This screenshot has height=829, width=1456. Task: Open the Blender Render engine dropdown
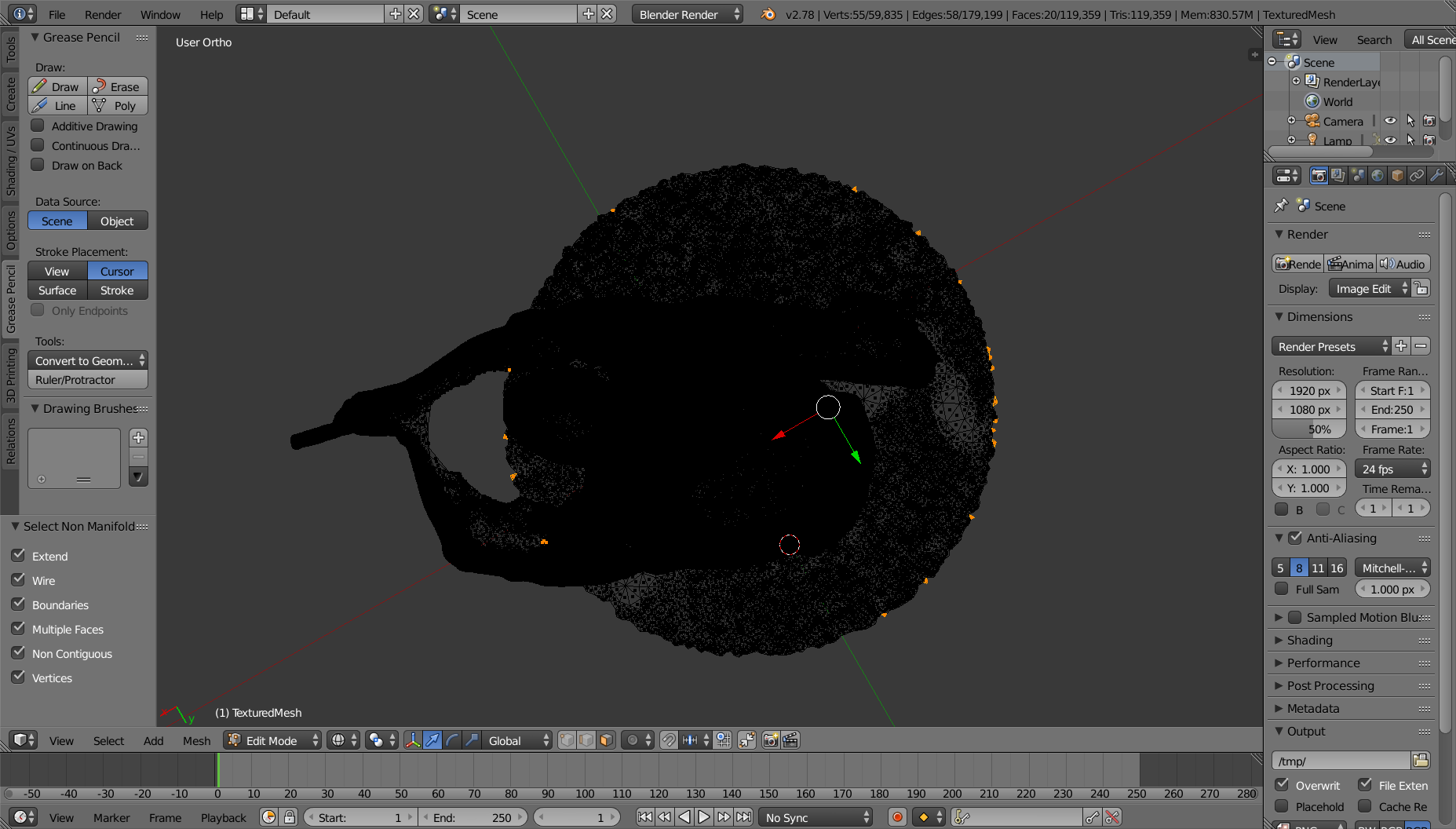pyautogui.click(x=687, y=14)
